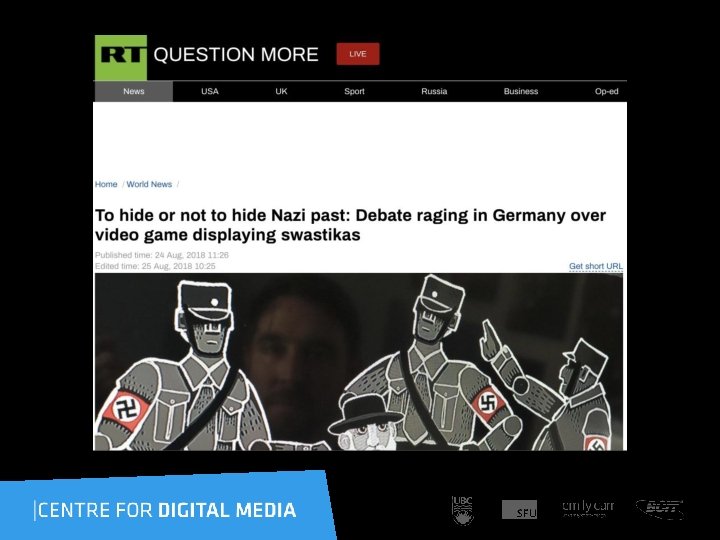Open the article's video game illustration
720x540 pixels.
pyautogui.click(x=359, y=362)
